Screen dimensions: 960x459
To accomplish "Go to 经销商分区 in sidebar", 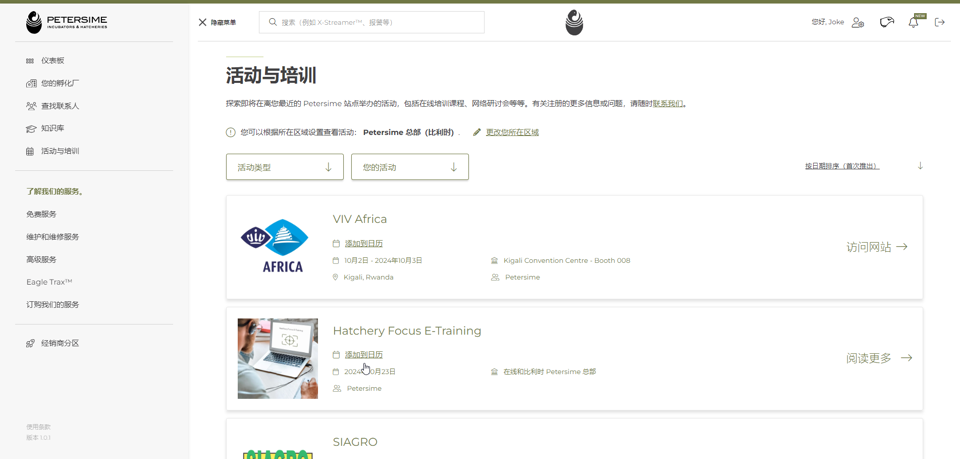I will [59, 343].
